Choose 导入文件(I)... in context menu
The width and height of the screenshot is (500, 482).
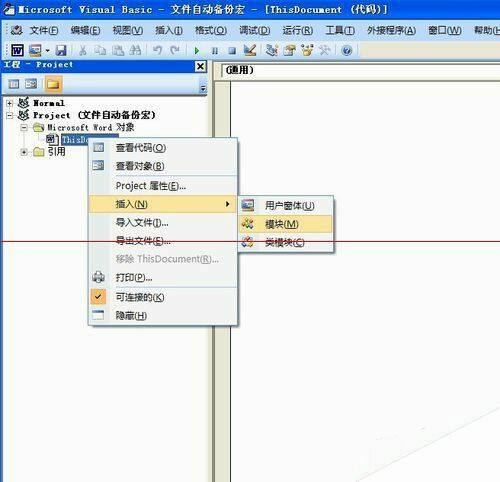click(x=163, y=223)
